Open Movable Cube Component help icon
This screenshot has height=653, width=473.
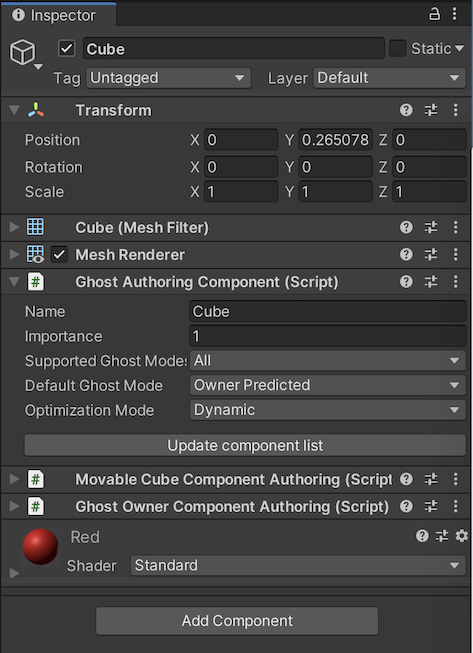coord(406,479)
